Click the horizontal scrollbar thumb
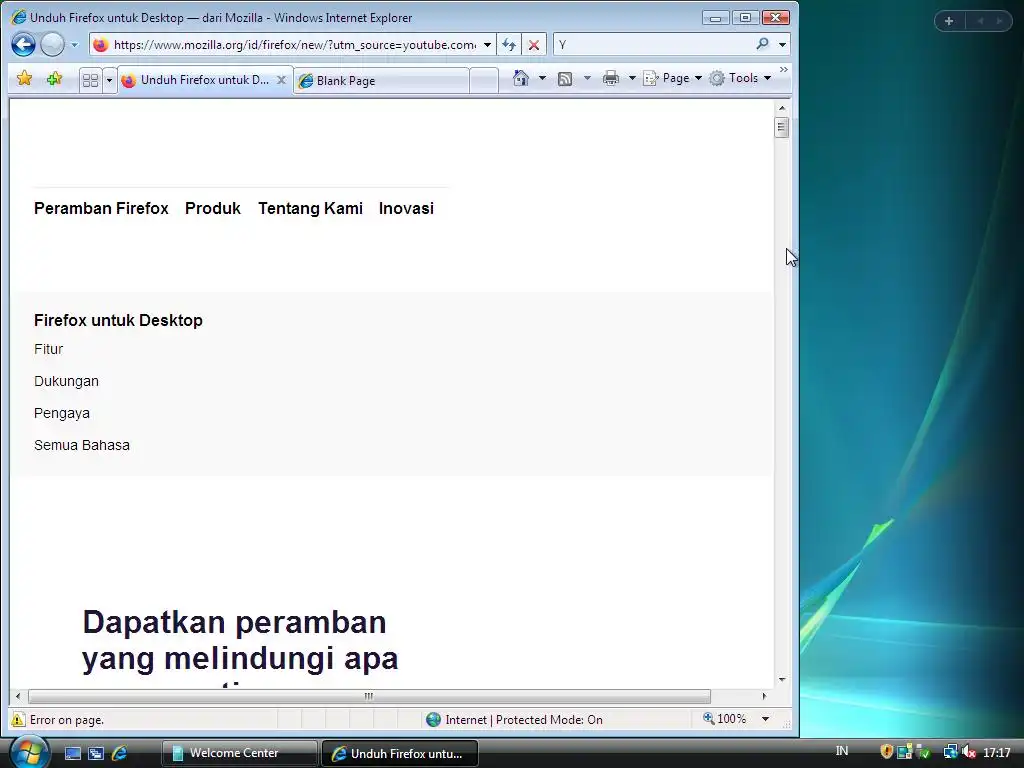1024x768 pixels. click(x=369, y=696)
